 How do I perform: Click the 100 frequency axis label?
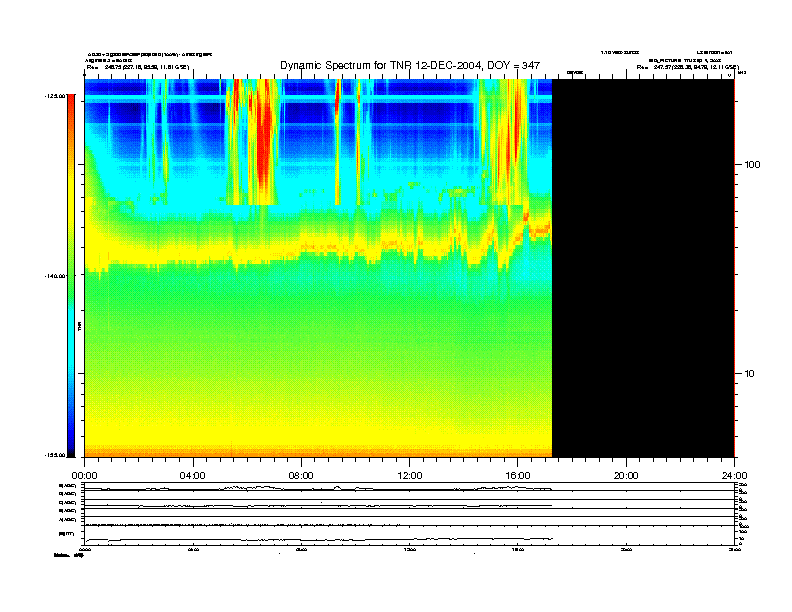point(752,165)
